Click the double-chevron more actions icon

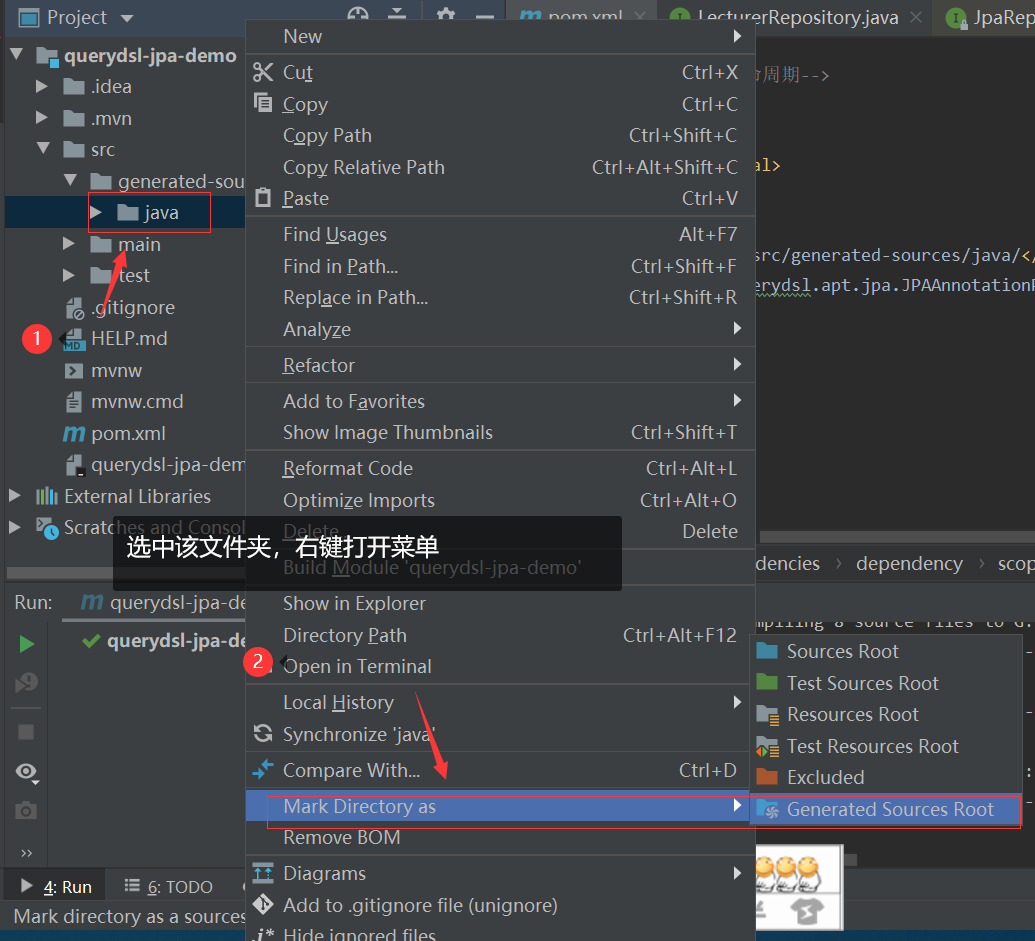26,853
